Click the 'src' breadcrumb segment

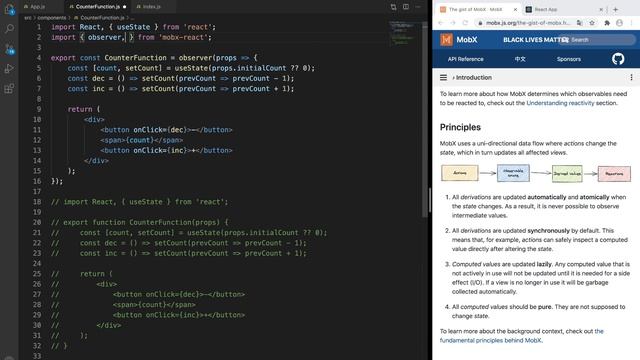[28, 18]
